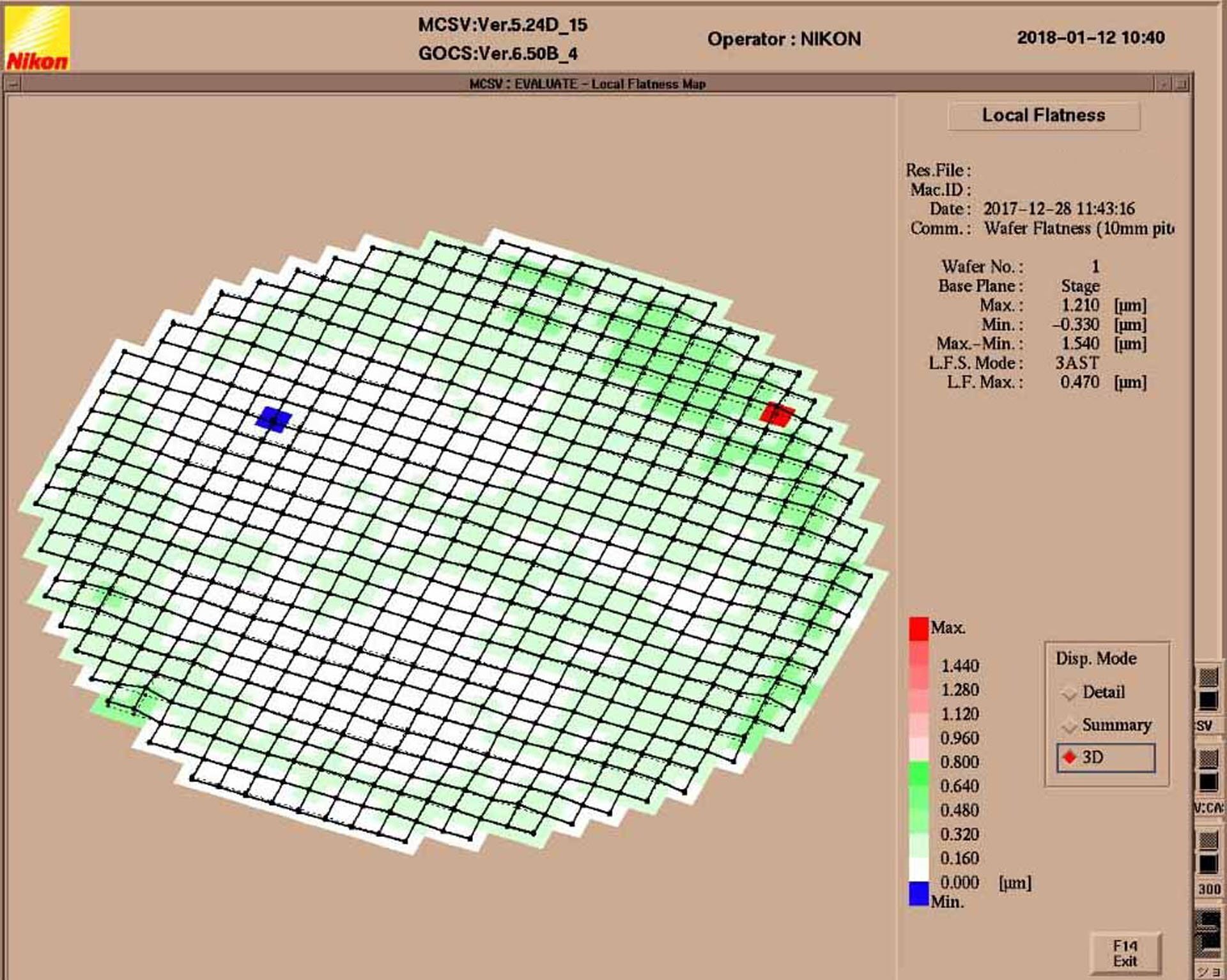The width and height of the screenshot is (1227, 980).
Task: Click the Disp. Mode label
Action: [x=1096, y=659]
